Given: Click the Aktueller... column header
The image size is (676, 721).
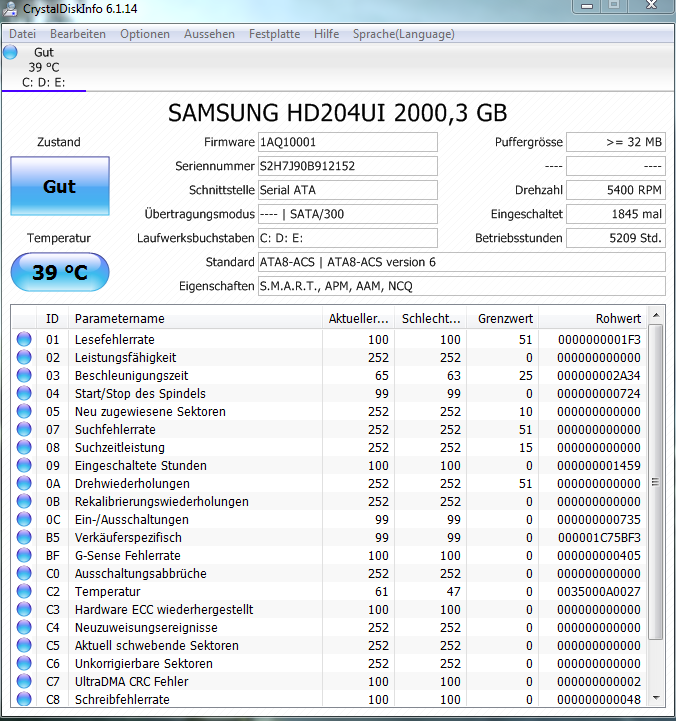Looking at the screenshot, I should point(358,318).
